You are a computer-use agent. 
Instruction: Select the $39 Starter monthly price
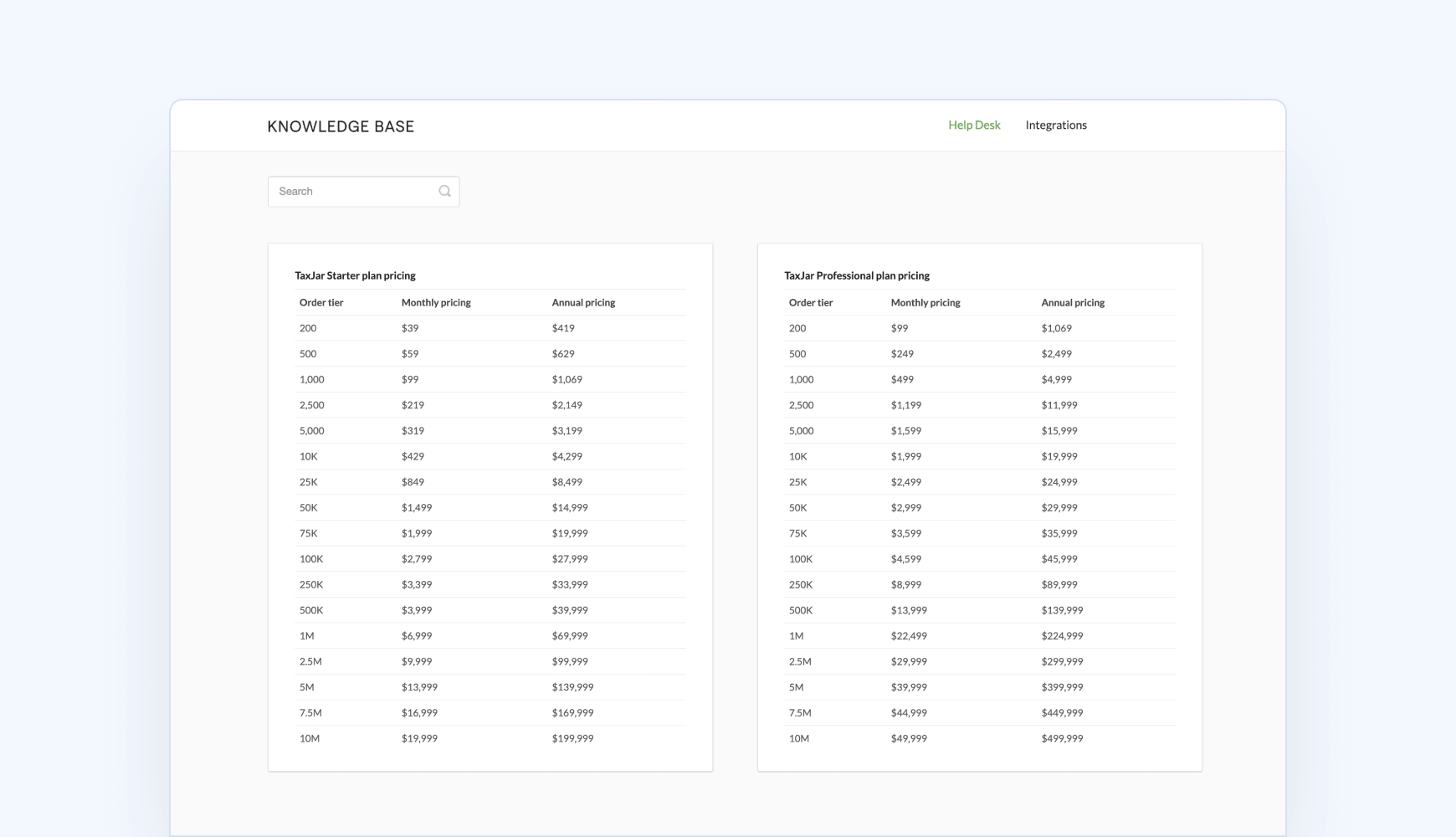click(x=410, y=329)
